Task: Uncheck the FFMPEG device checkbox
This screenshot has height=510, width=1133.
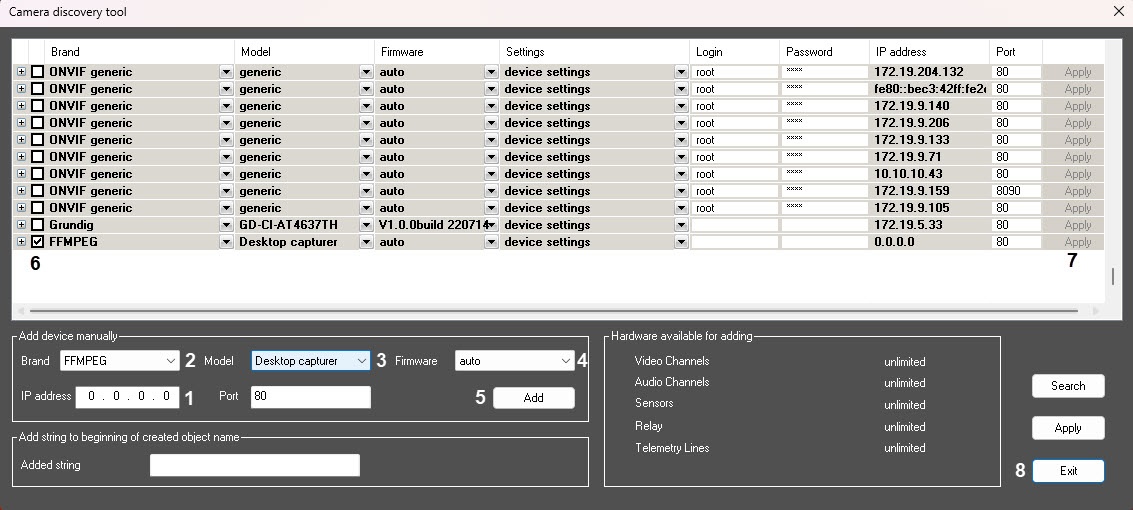Action: click(38, 242)
